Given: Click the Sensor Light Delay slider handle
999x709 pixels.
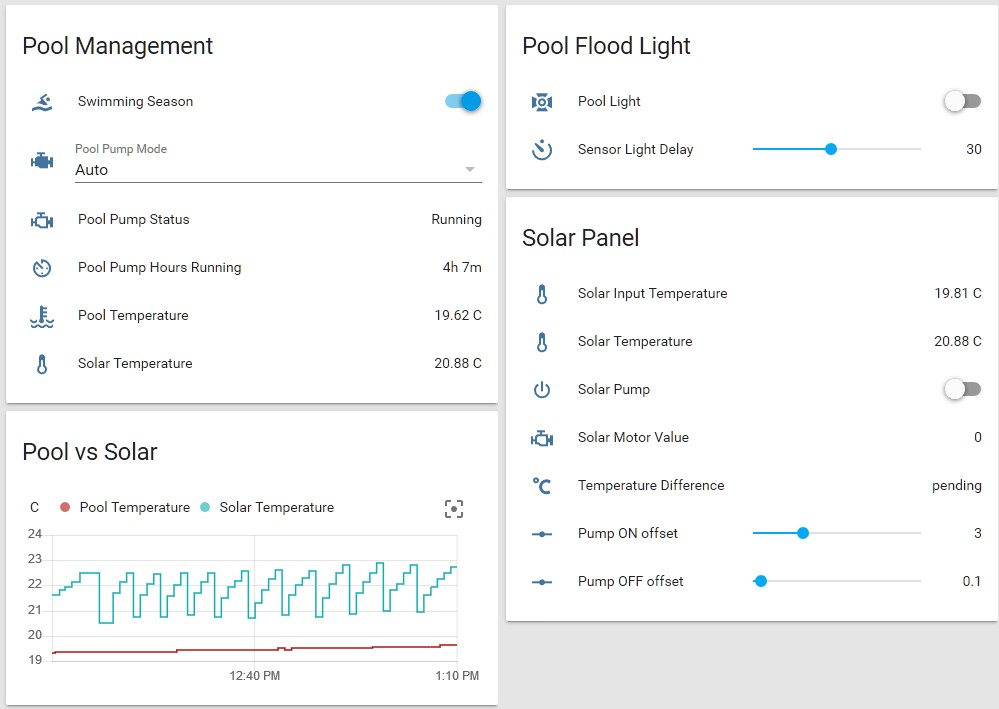Looking at the screenshot, I should click(x=831, y=149).
